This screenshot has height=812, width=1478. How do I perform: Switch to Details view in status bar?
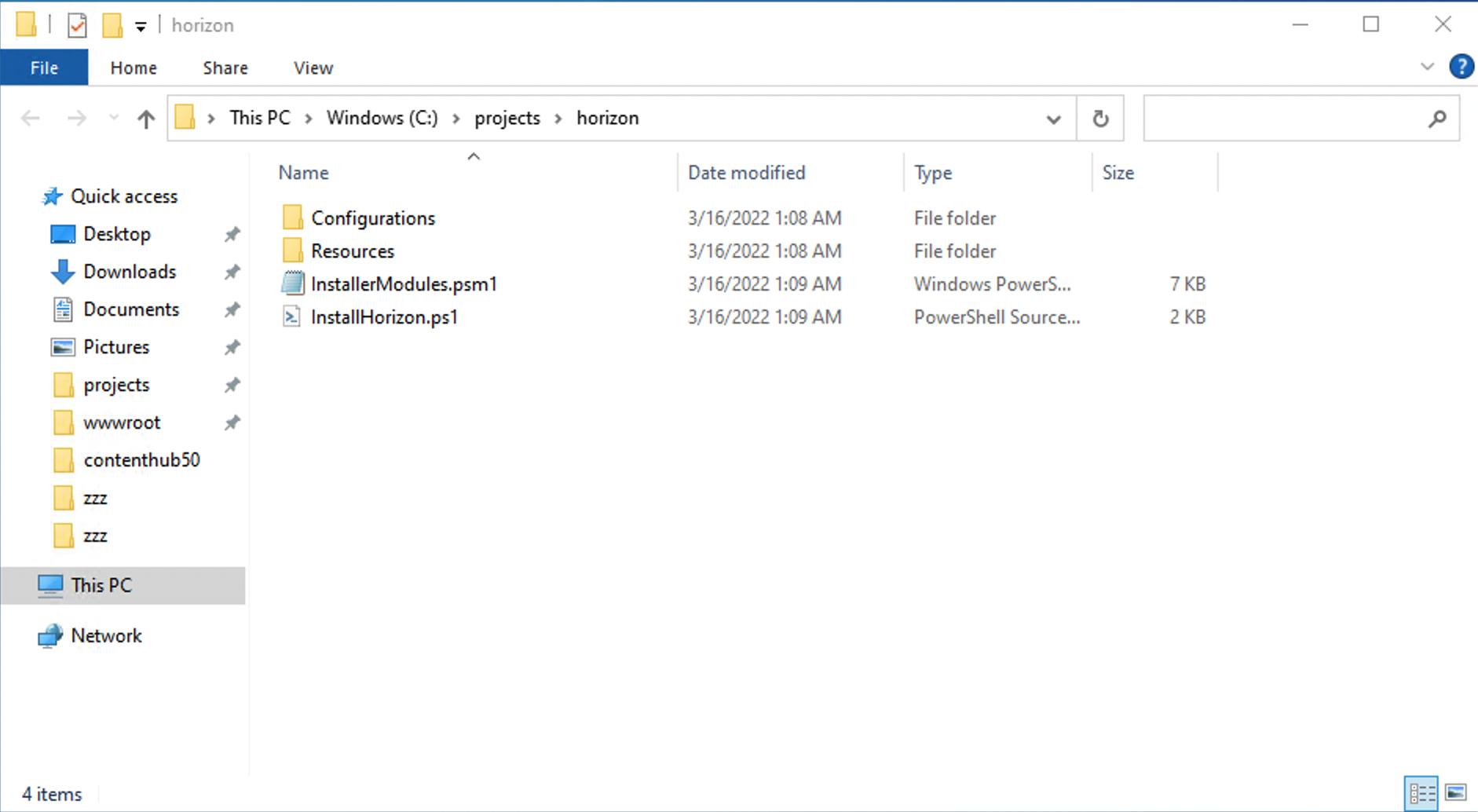tap(1421, 793)
